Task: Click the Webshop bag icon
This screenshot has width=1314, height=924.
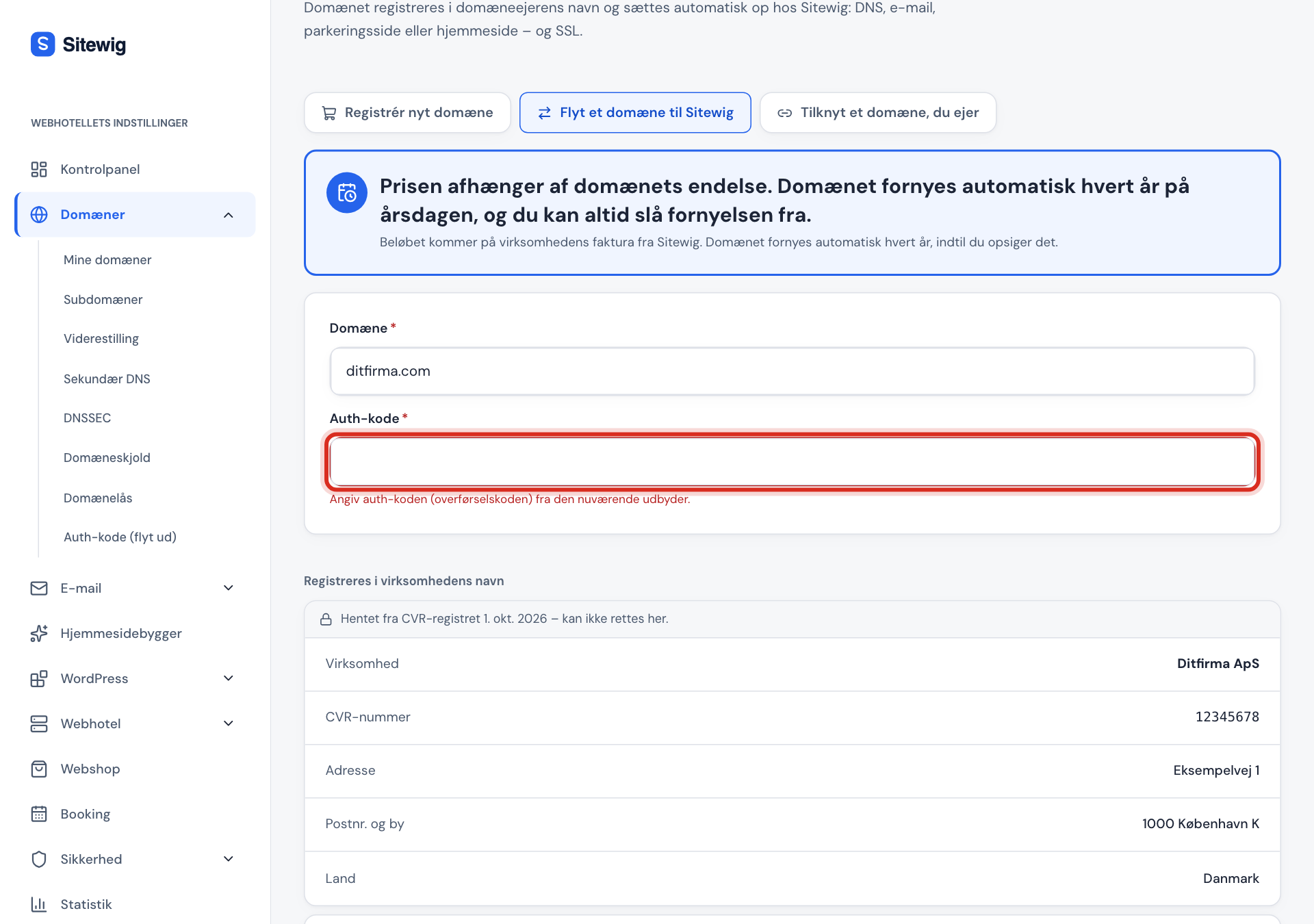Action: [x=39, y=769]
